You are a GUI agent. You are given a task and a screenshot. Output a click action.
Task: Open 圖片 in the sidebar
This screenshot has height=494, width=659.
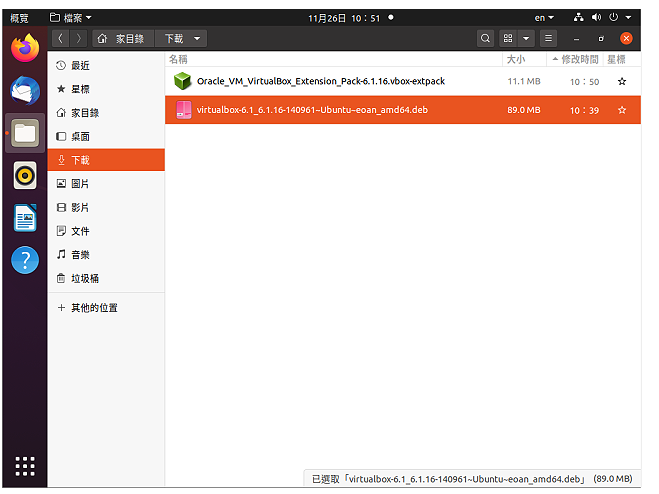[106, 183]
